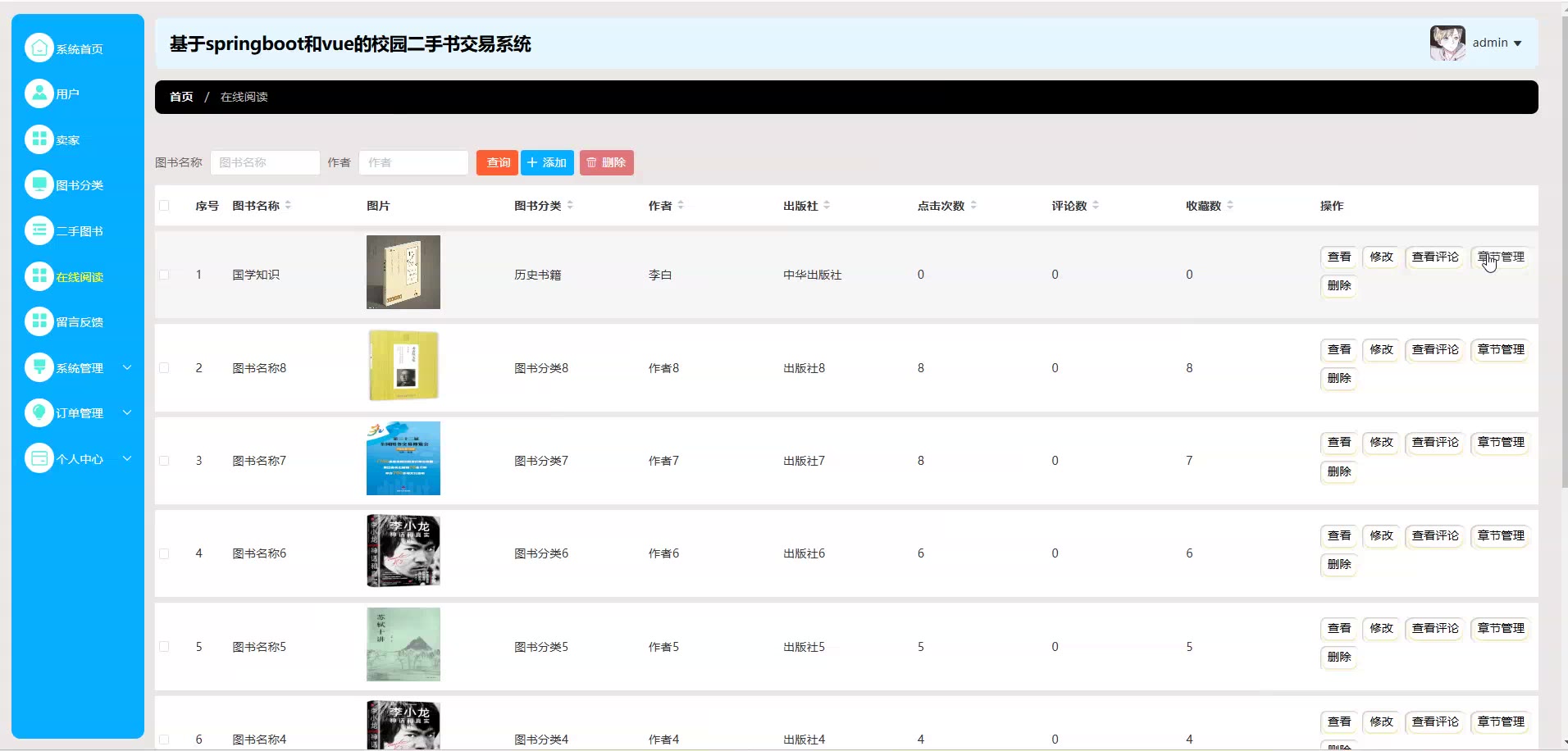
Task: Click the 图书名称 search input field
Action: point(265,162)
